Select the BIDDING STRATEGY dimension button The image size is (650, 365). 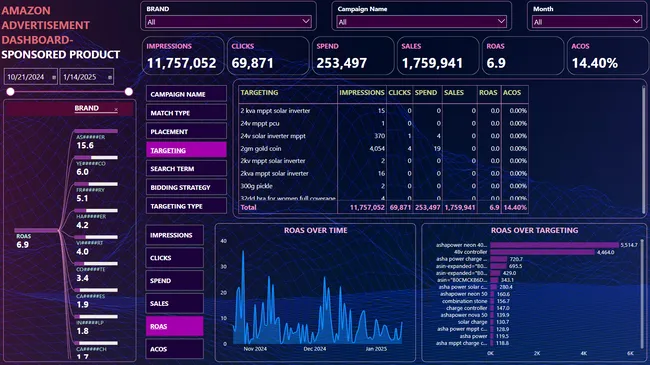[187, 187]
